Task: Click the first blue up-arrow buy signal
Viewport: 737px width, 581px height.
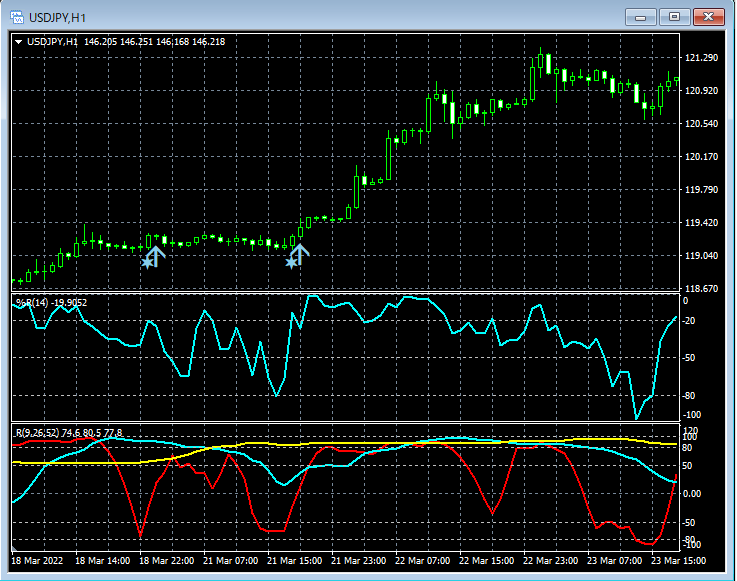Action: [157, 253]
